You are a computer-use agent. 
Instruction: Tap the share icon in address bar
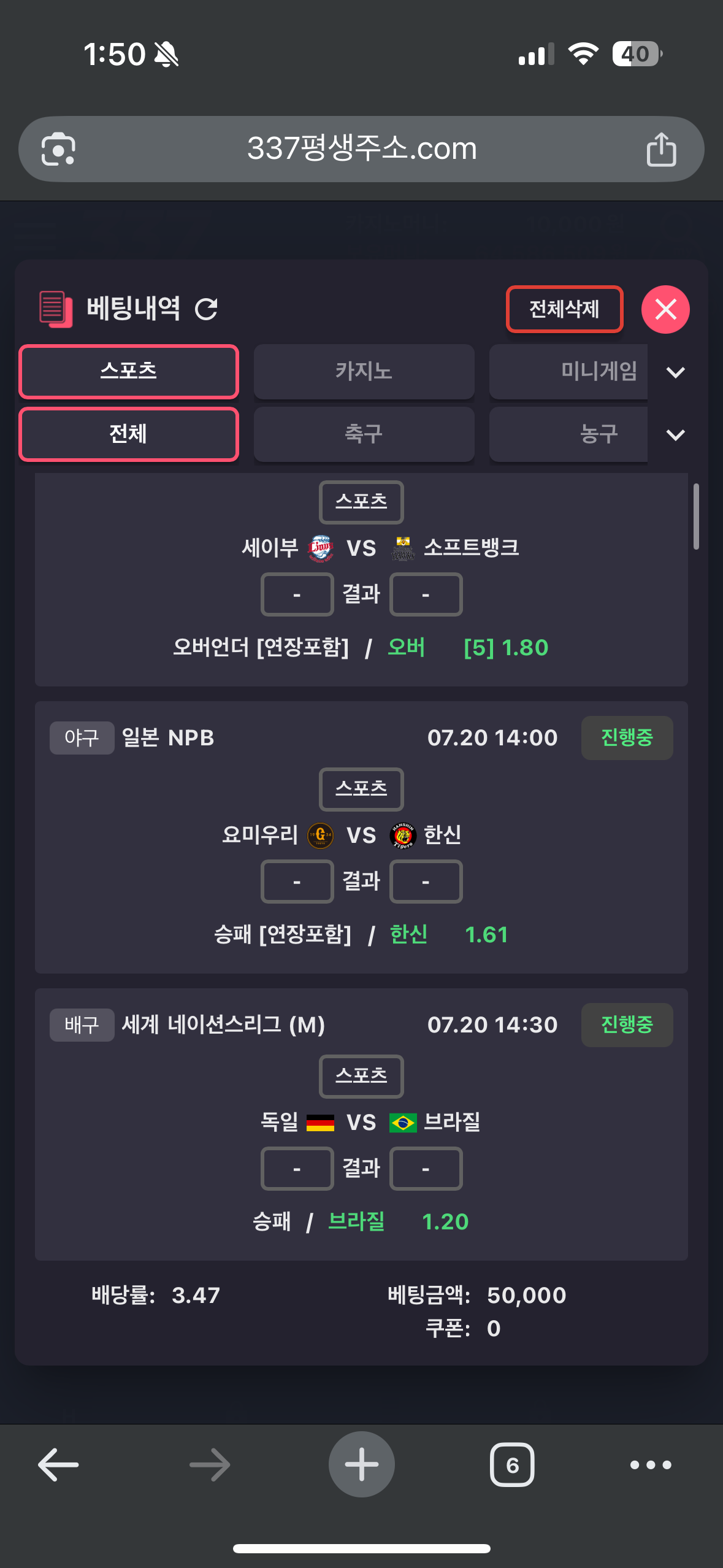(661, 149)
